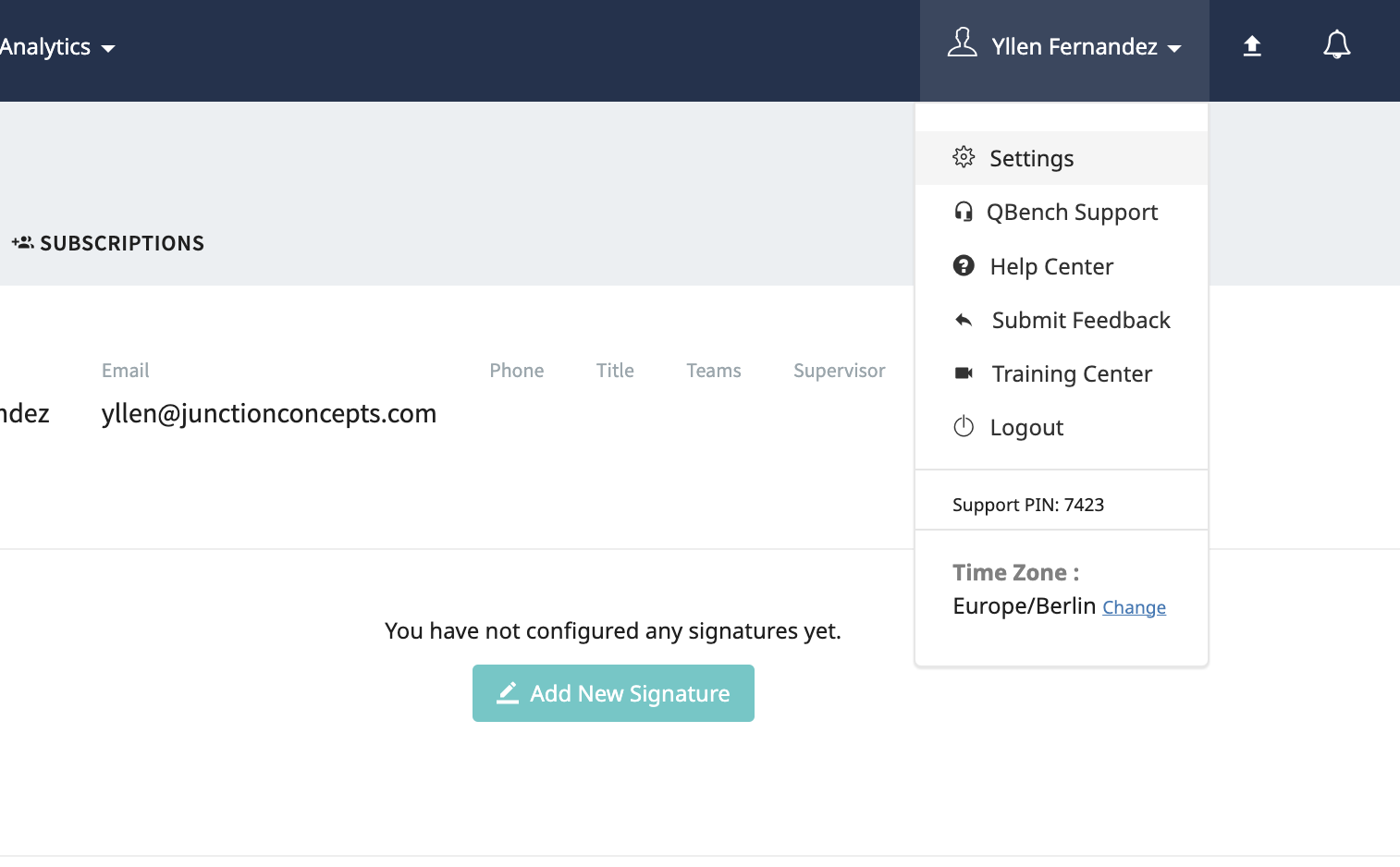
Task: Click the Subscriptions people icon
Action: (22, 242)
